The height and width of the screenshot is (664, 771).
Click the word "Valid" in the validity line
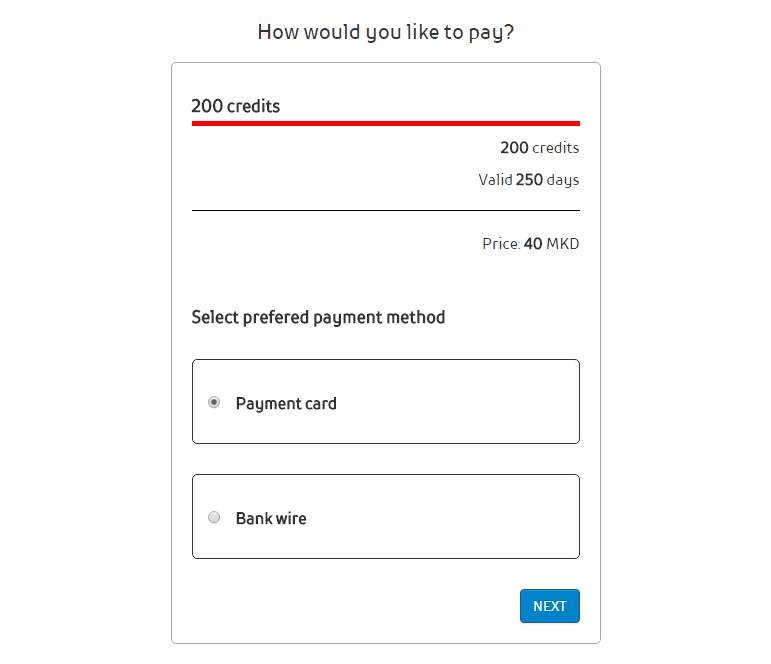495,180
